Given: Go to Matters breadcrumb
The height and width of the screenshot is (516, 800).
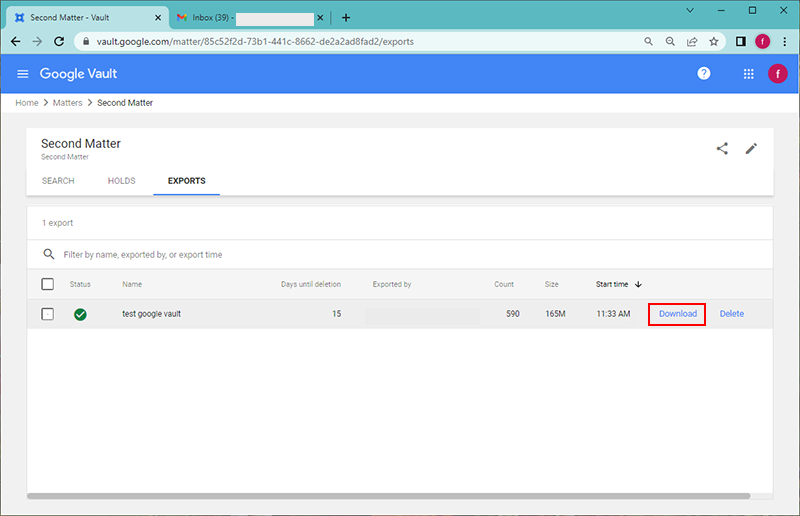Looking at the screenshot, I should [x=67, y=103].
